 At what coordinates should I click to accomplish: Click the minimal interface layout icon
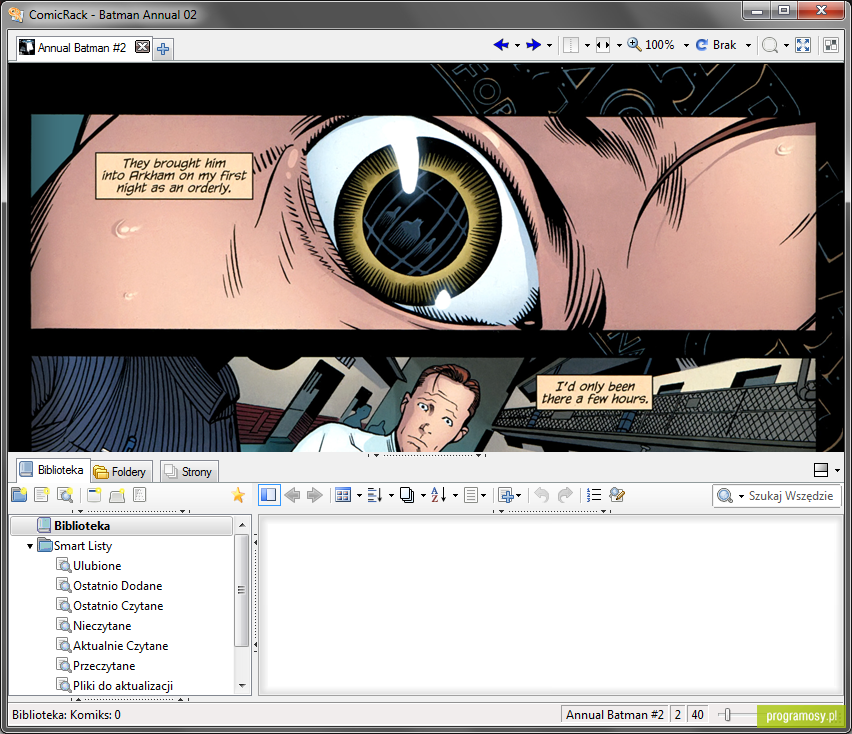(831, 45)
